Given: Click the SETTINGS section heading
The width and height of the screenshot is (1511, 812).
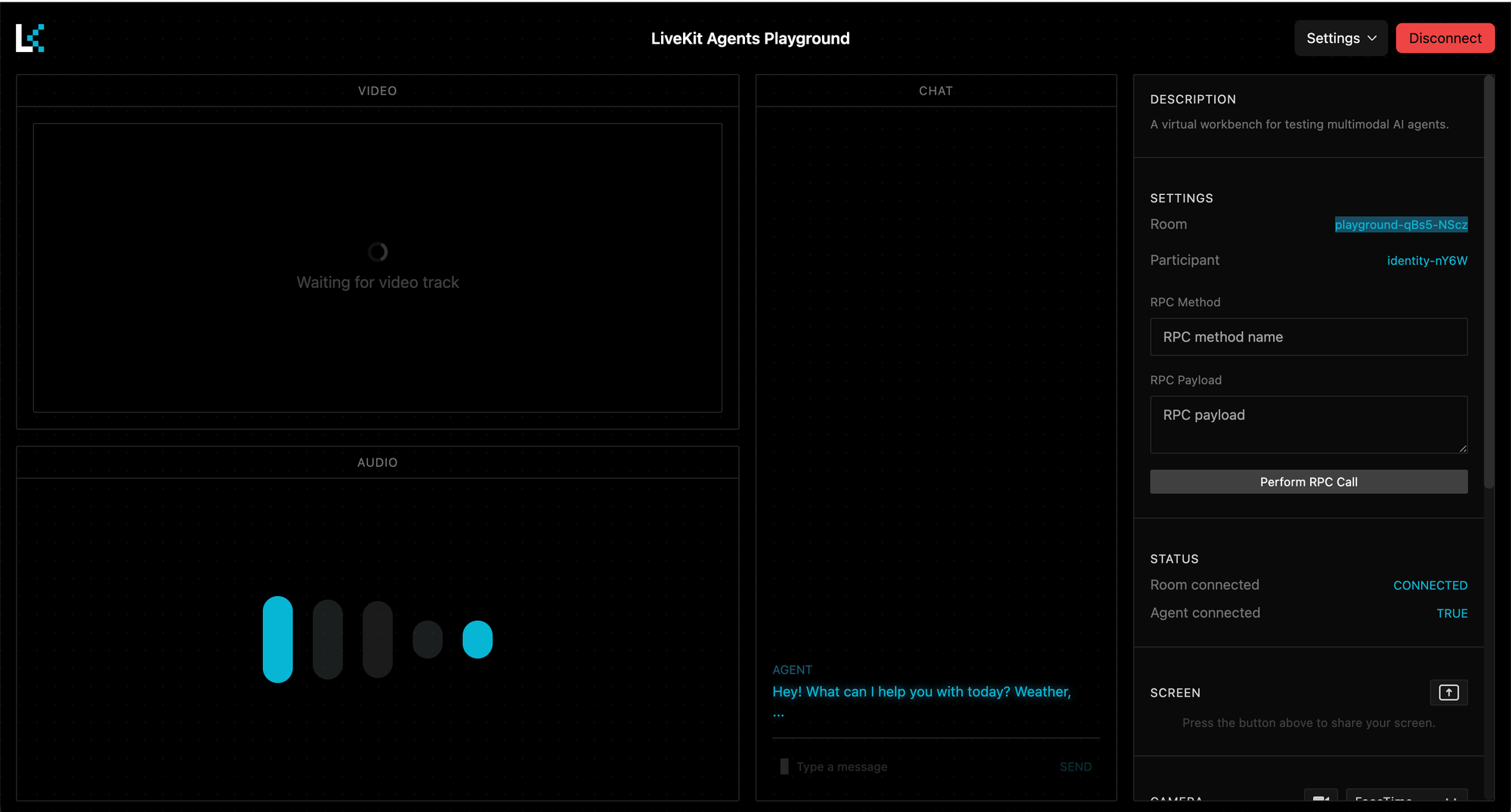Looking at the screenshot, I should (x=1182, y=199).
